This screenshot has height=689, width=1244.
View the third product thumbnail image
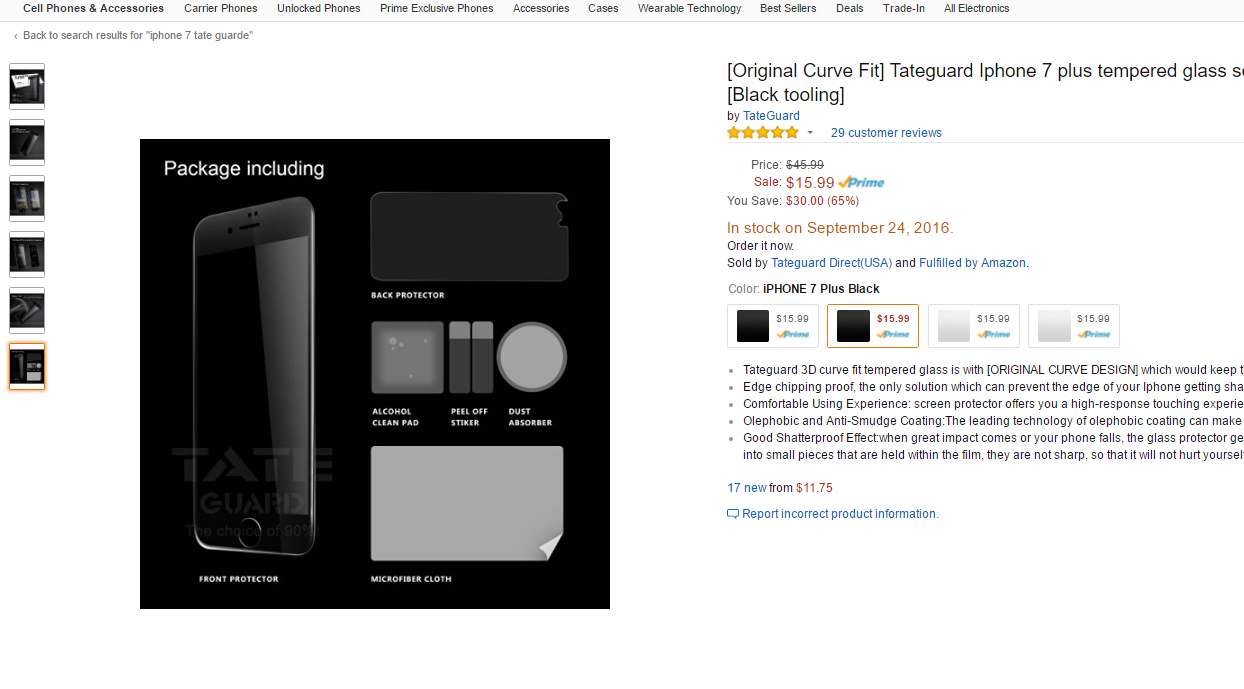(x=27, y=199)
